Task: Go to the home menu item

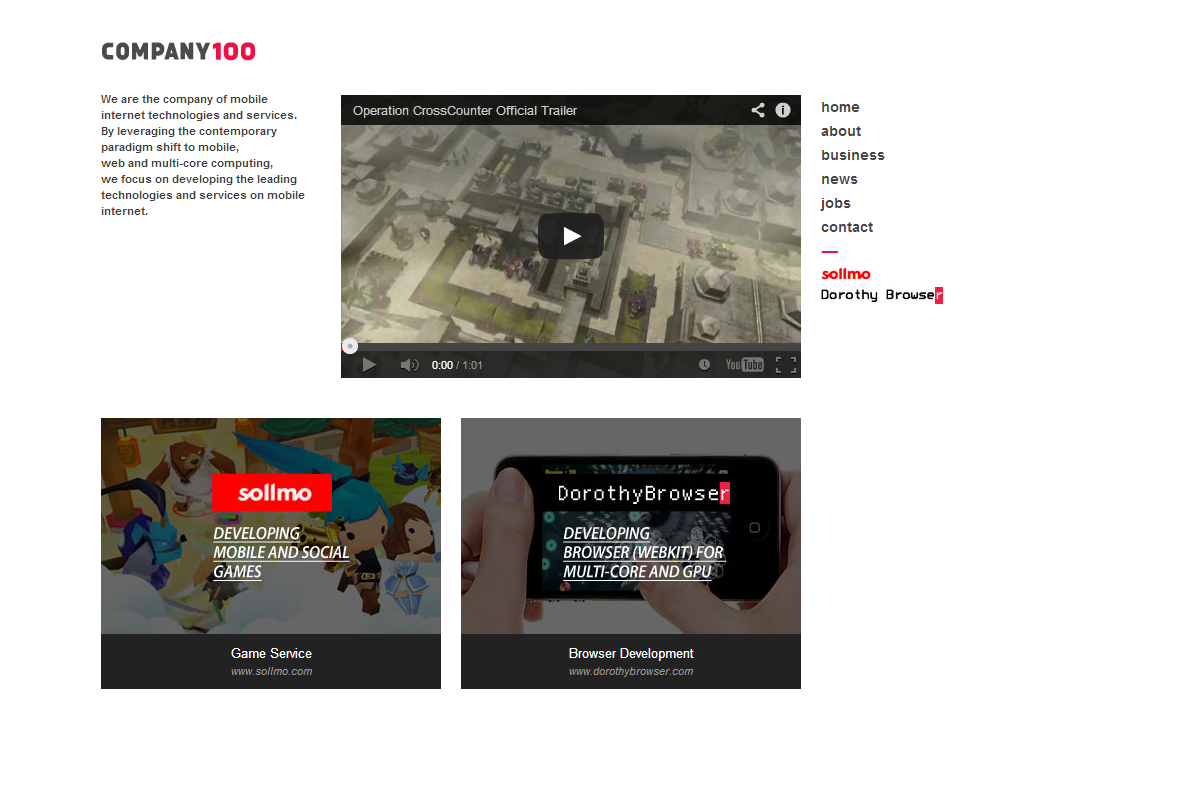Action: coord(840,108)
